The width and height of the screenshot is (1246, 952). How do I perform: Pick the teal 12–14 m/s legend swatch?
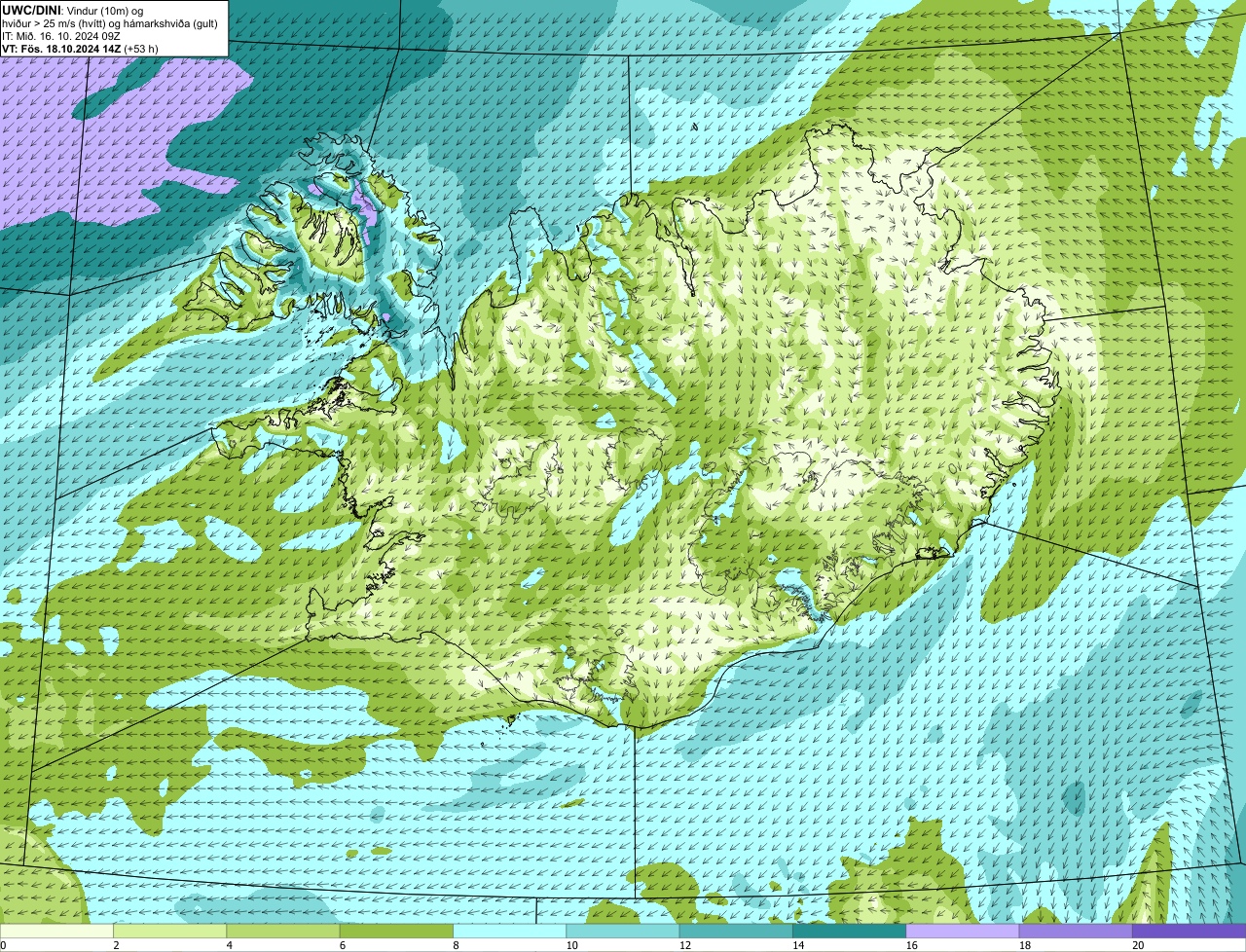point(736,931)
